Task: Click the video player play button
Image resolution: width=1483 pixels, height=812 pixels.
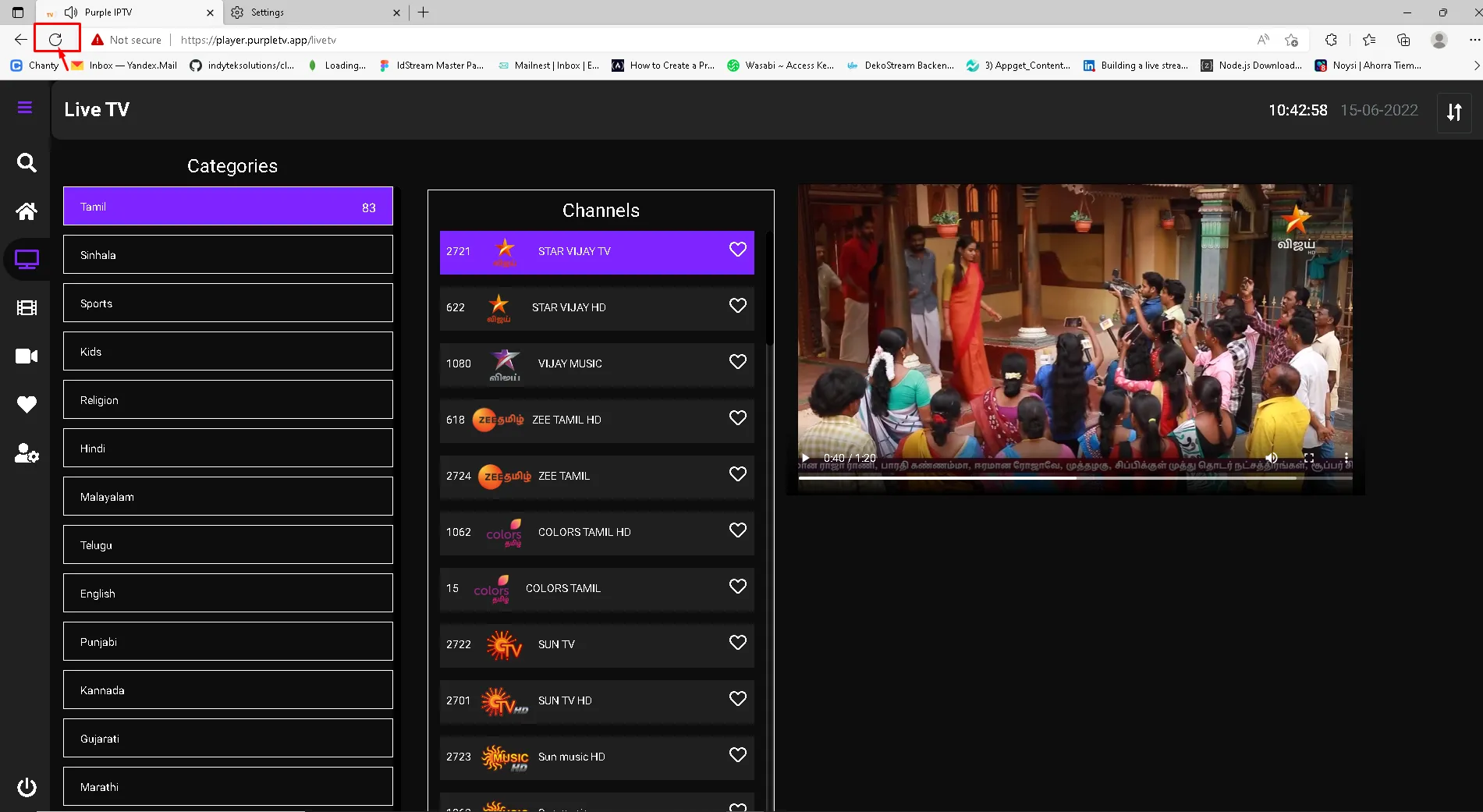Action: (x=806, y=458)
